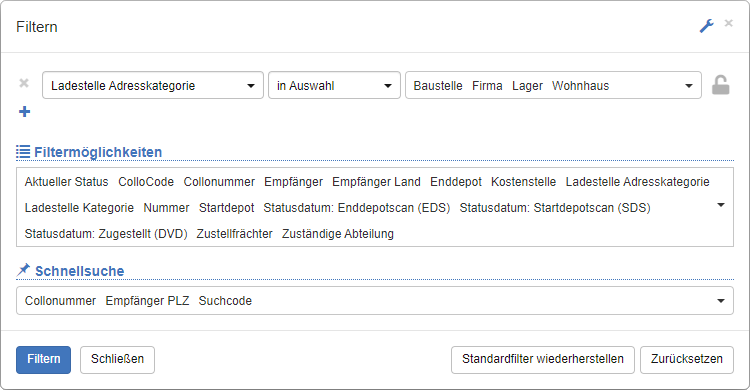Click the Enddepot filter option

pos(456,182)
